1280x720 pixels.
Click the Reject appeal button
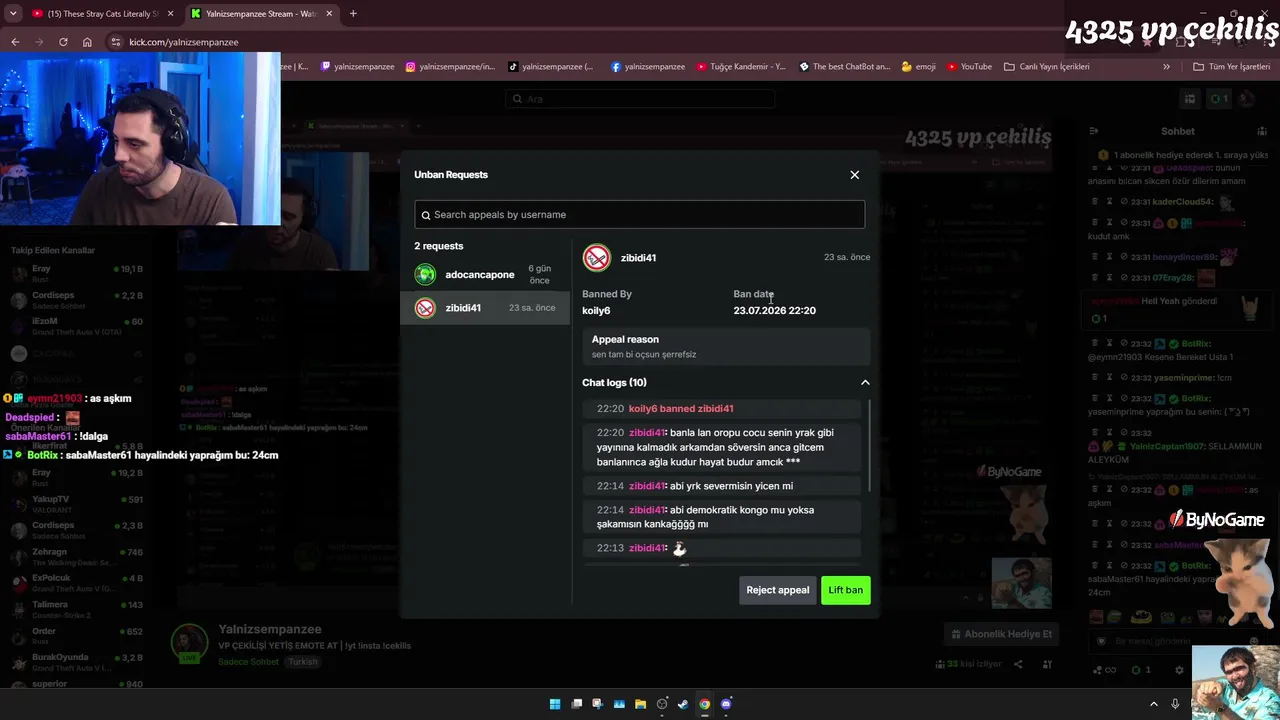pos(777,590)
